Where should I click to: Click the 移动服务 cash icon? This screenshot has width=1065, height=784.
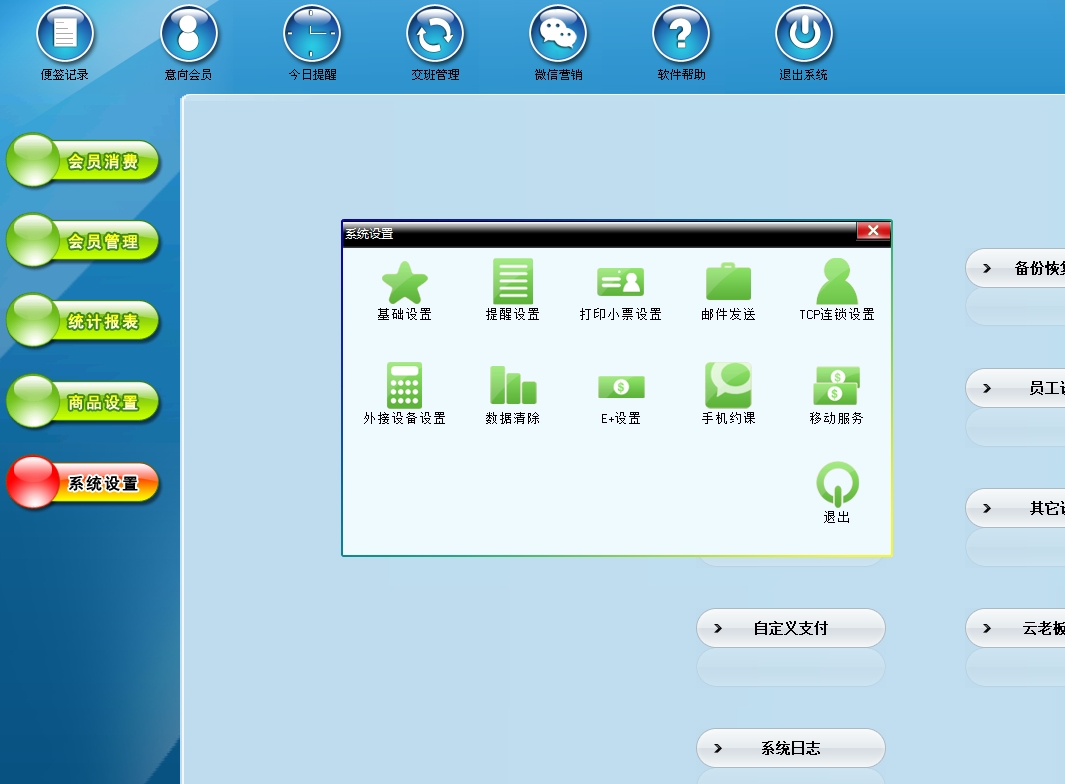(x=836, y=386)
